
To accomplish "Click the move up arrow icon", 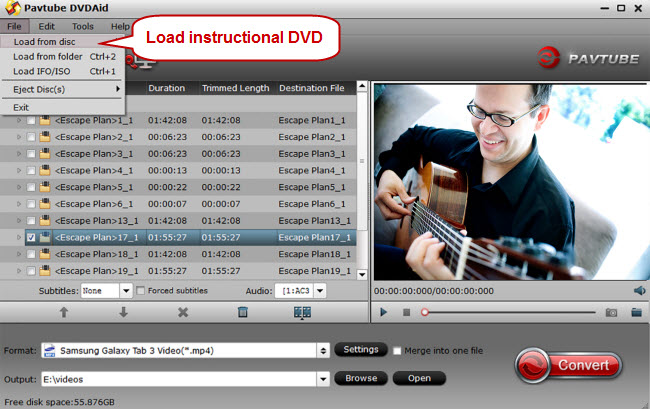I will tap(64, 312).
